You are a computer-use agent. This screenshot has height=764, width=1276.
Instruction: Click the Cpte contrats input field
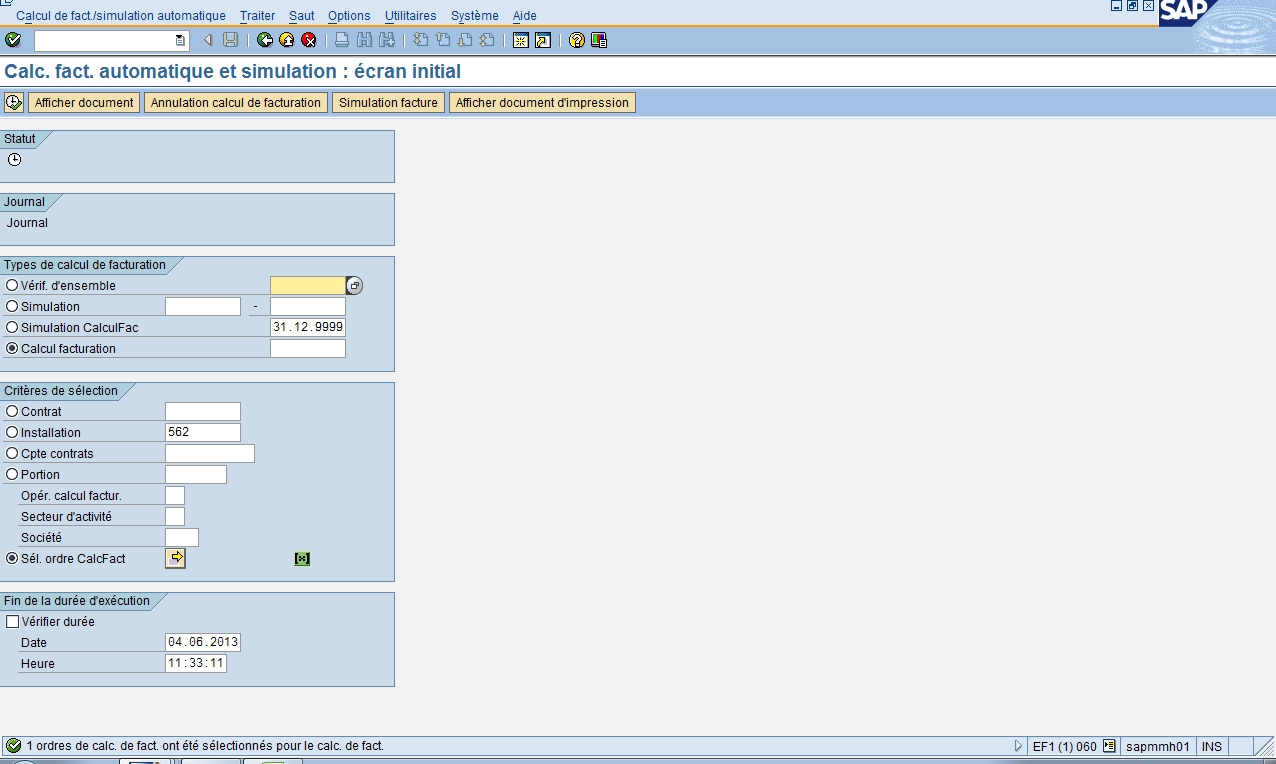[x=210, y=453]
